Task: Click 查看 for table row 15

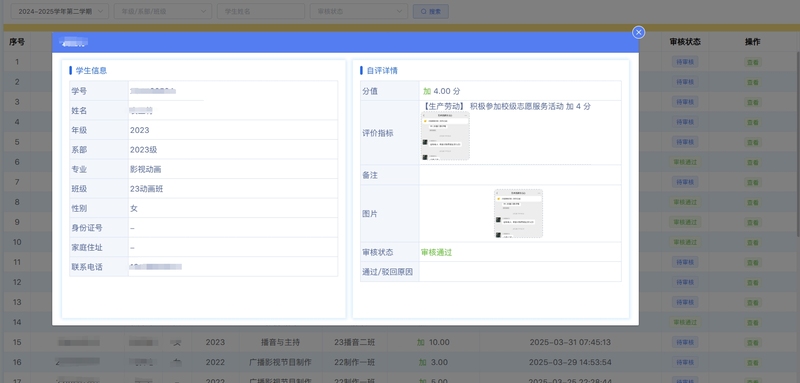Action: point(753,342)
